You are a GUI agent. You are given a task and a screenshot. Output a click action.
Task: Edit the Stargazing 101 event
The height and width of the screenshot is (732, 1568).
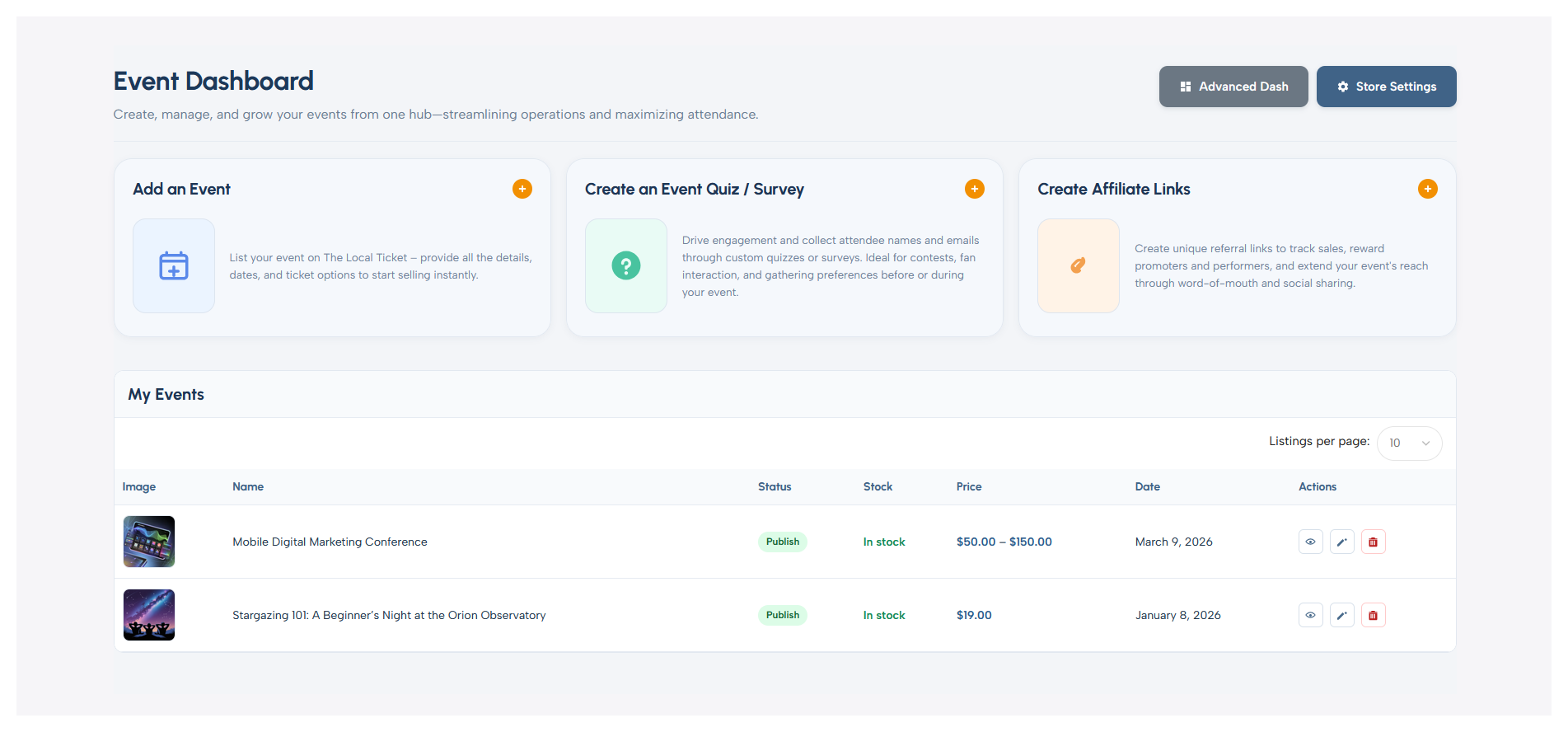[1342, 615]
